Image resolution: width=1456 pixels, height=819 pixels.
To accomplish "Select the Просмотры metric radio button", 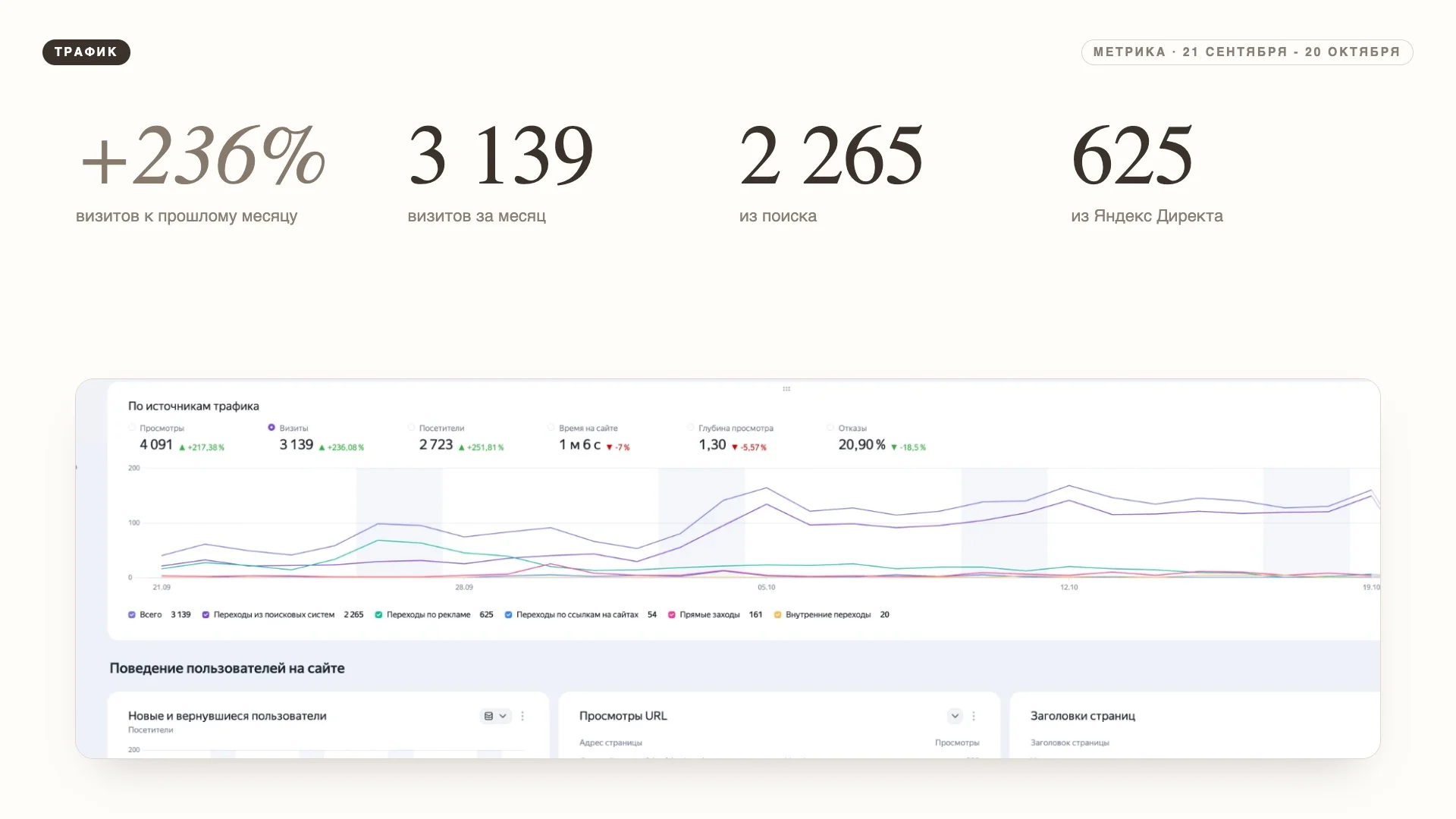I will (x=132, y=428).
